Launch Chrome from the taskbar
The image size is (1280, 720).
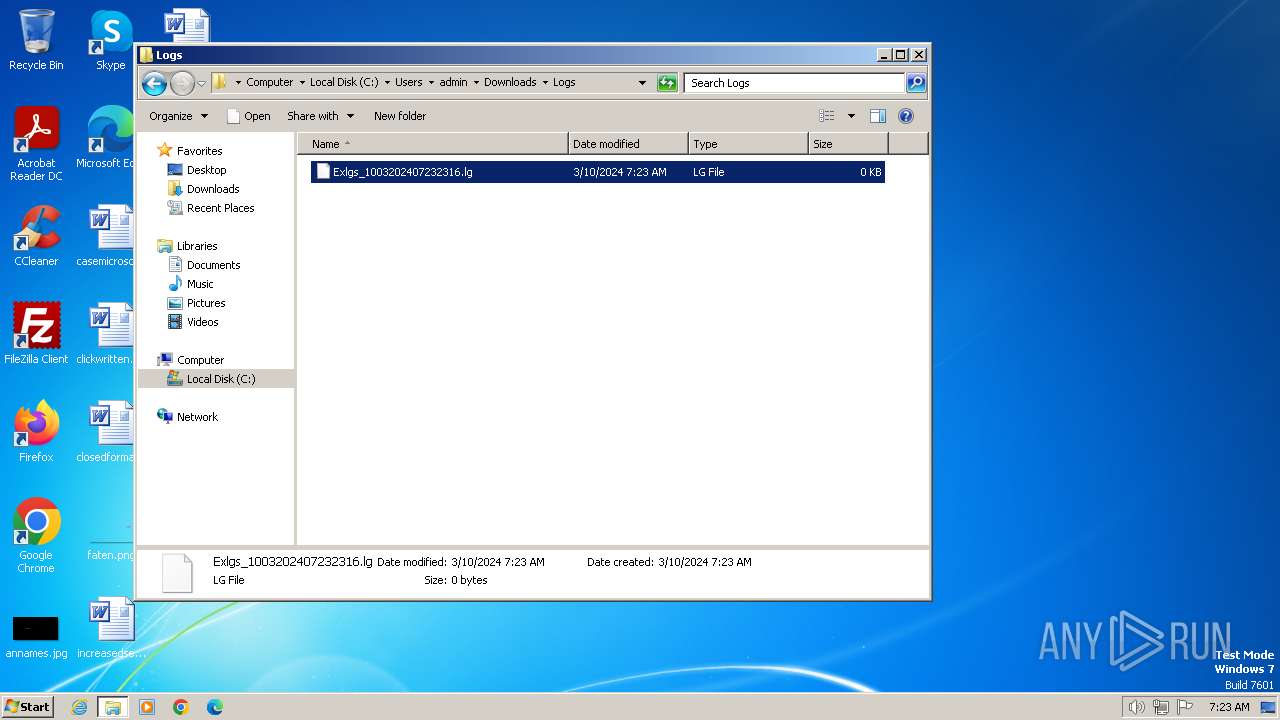[x=181, y=707]
